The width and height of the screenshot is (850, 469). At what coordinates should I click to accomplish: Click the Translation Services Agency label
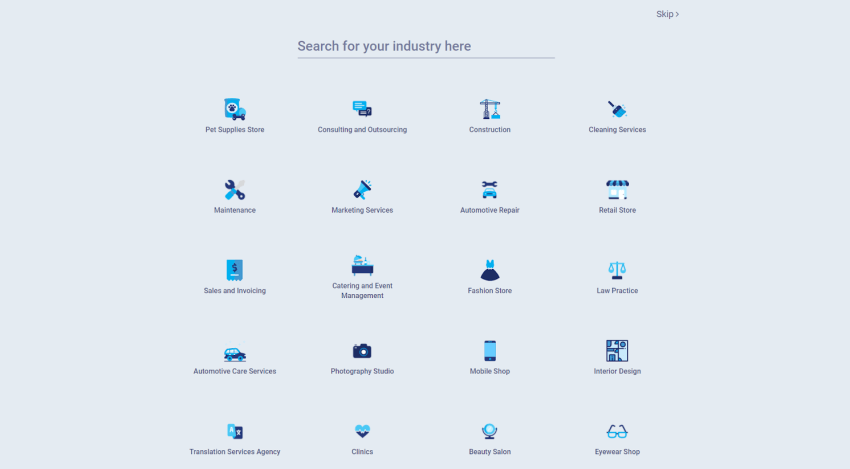coord(235,452)
